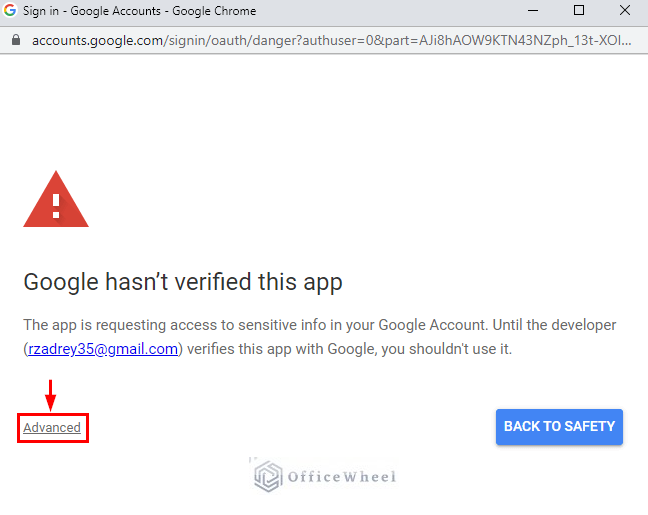Screen dimensions: 648x515
Task: Click the OfficeWheel watermark text
Action: tap(342, 477)
